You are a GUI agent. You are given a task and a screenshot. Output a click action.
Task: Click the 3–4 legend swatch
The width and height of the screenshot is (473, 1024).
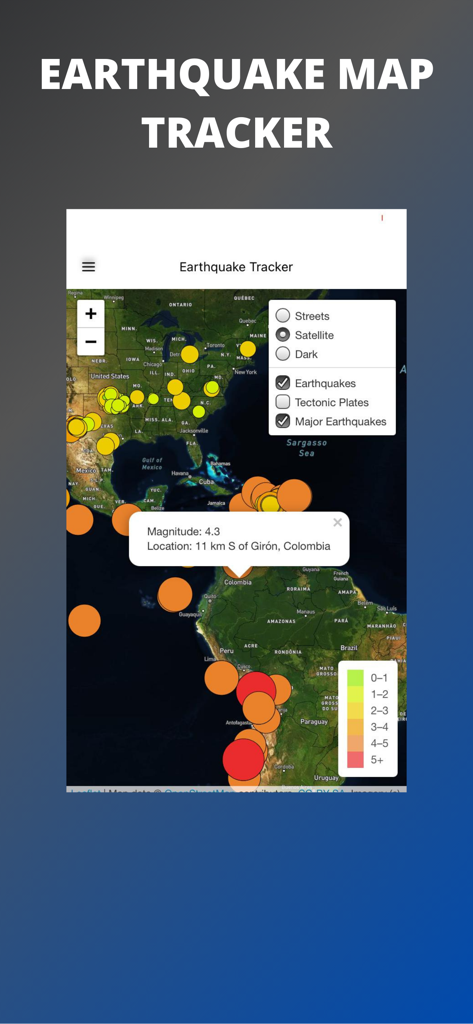355,727
